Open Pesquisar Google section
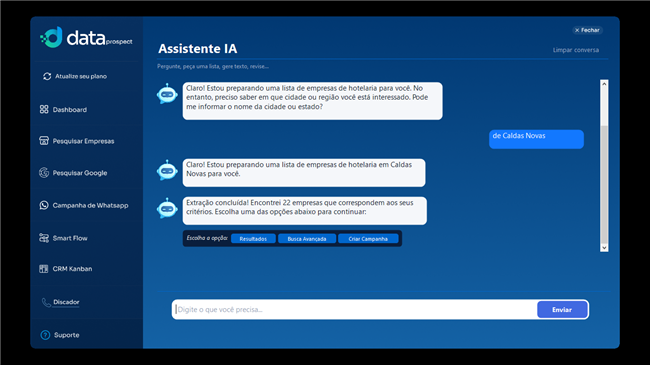The image size is (650, 365). click(x=80, y=173)
